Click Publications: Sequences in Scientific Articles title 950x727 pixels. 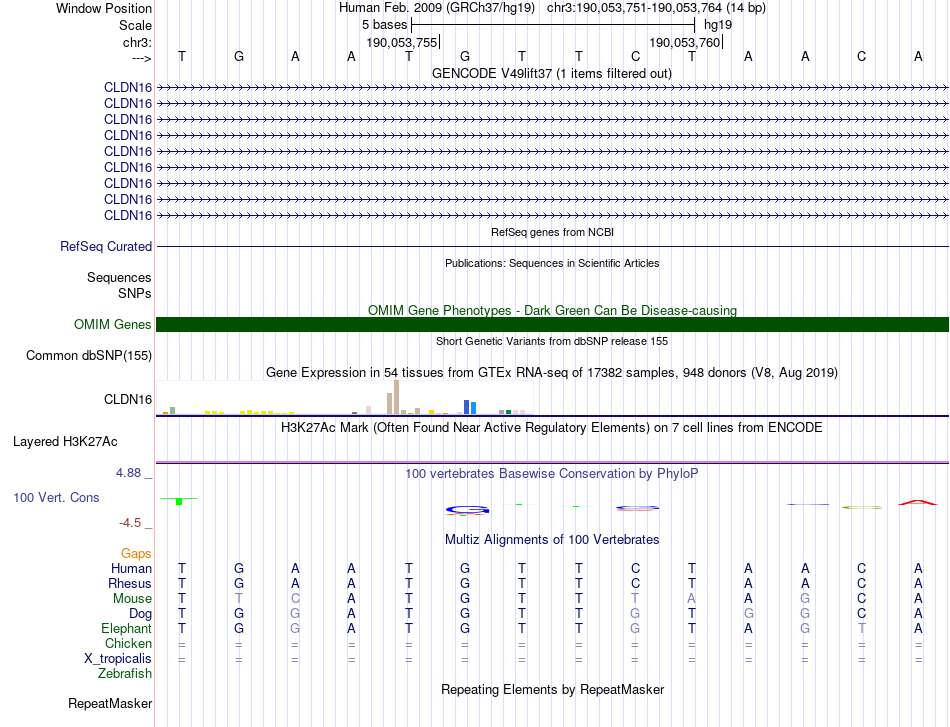[552, 263]
